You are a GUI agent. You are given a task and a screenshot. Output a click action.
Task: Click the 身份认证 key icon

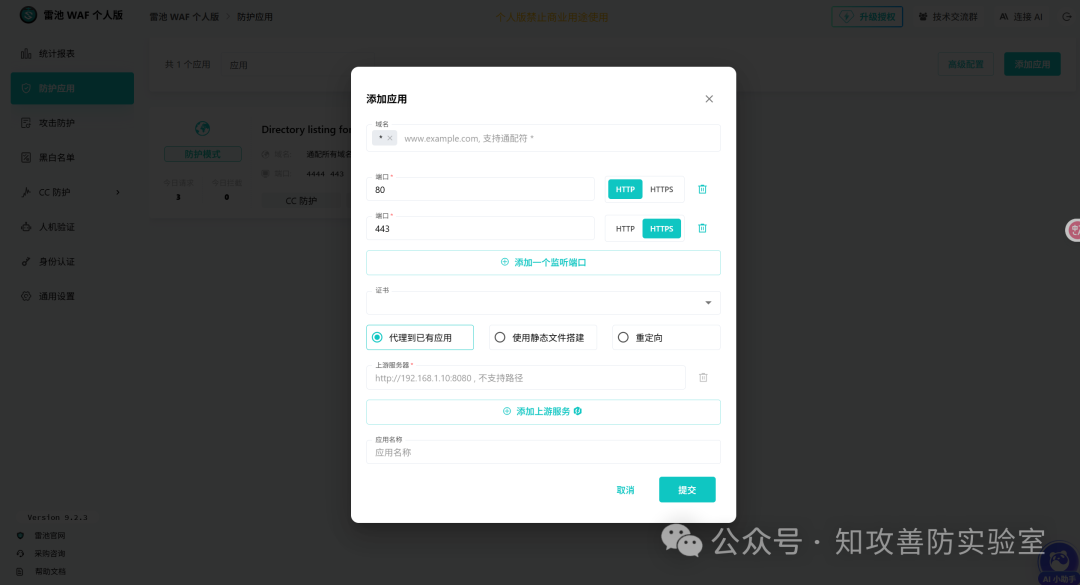click(26, 262)
